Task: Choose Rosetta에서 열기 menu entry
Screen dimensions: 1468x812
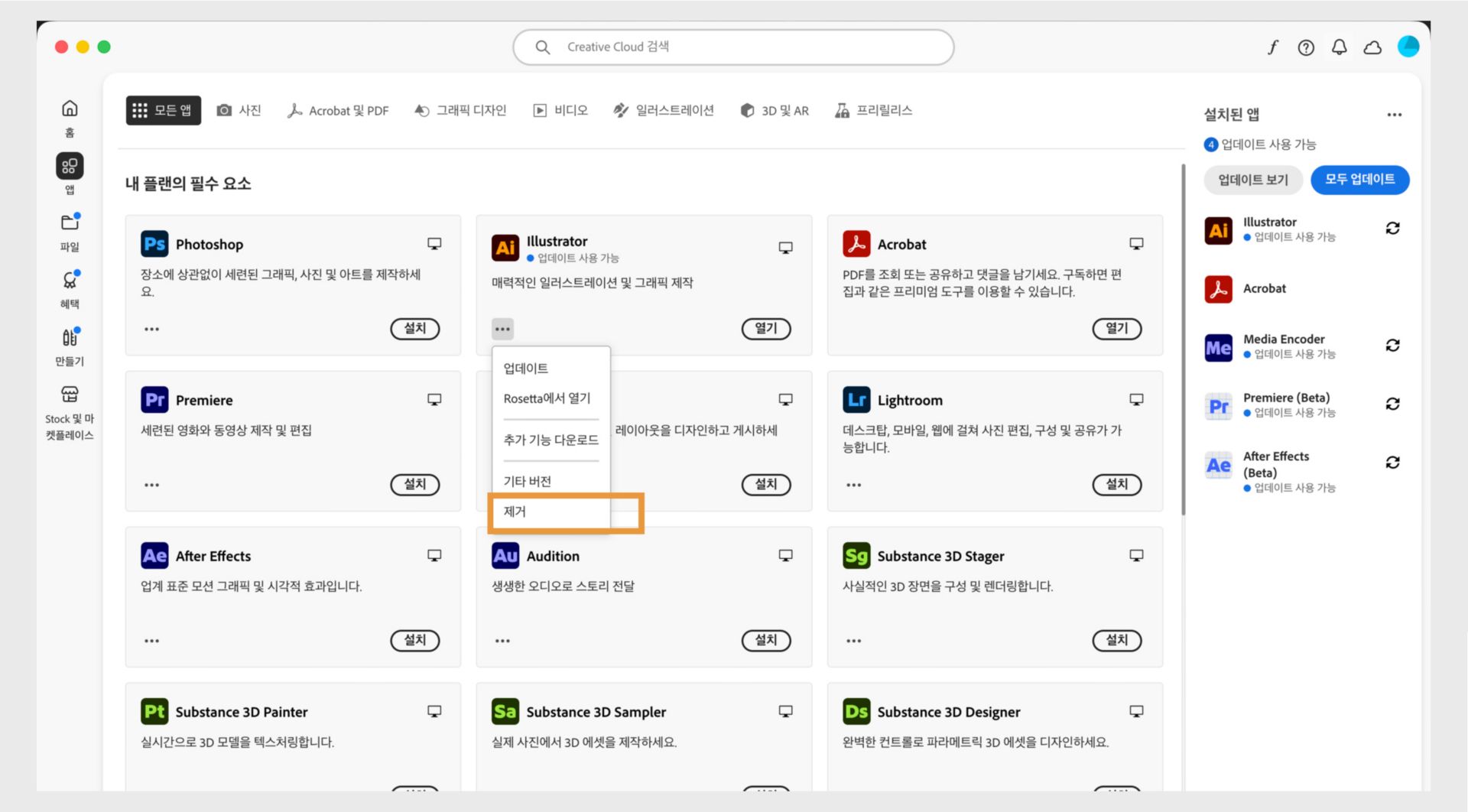Action: coord(551,398)
